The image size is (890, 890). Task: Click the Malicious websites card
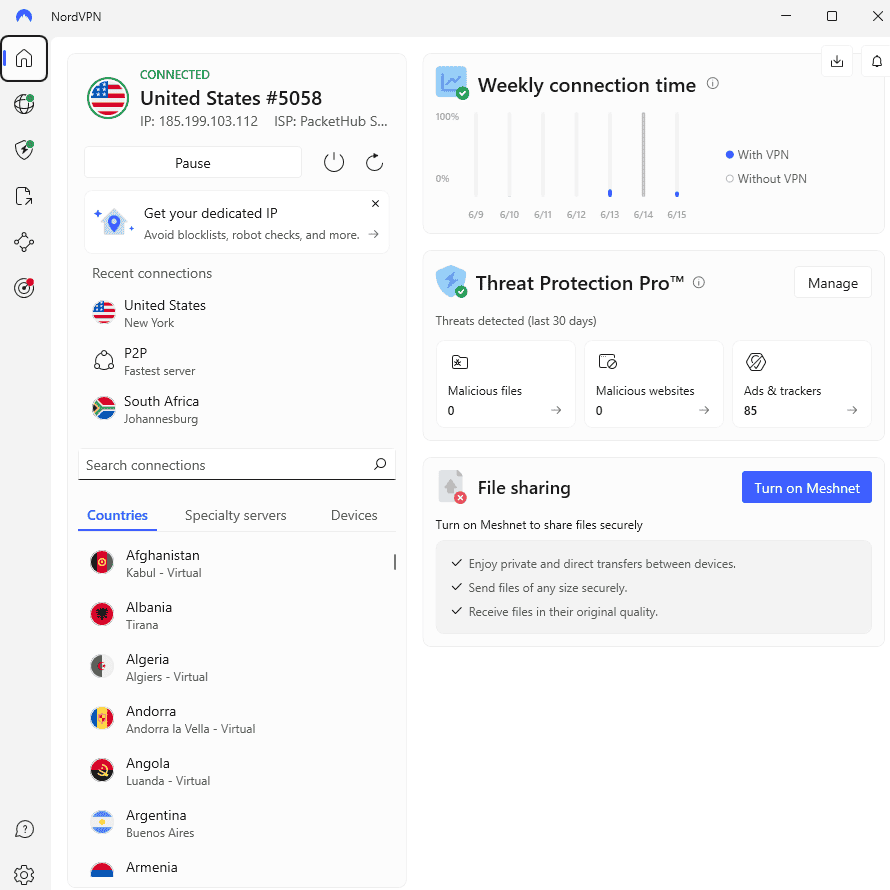tap(654, 384)
